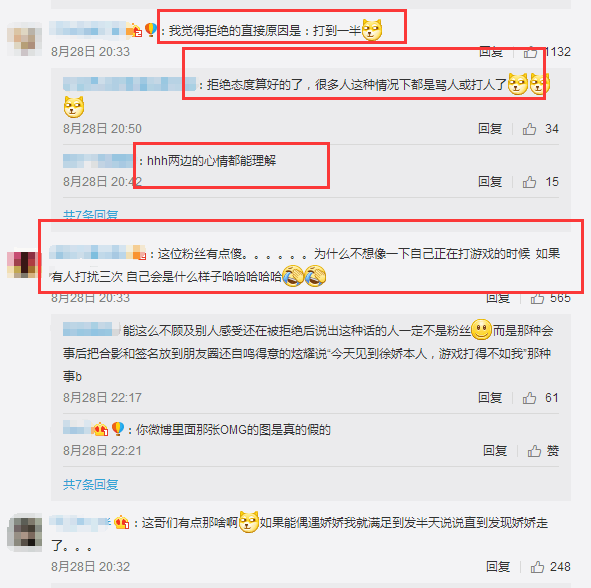
Task: Click 回复 on the 22:17 reply
Action: [490, 398]
